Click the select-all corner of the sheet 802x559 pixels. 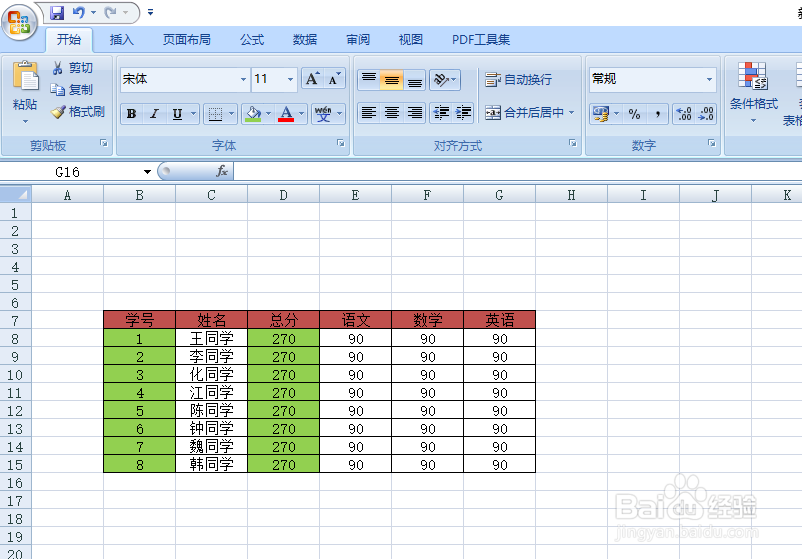(x=16, y=195)
